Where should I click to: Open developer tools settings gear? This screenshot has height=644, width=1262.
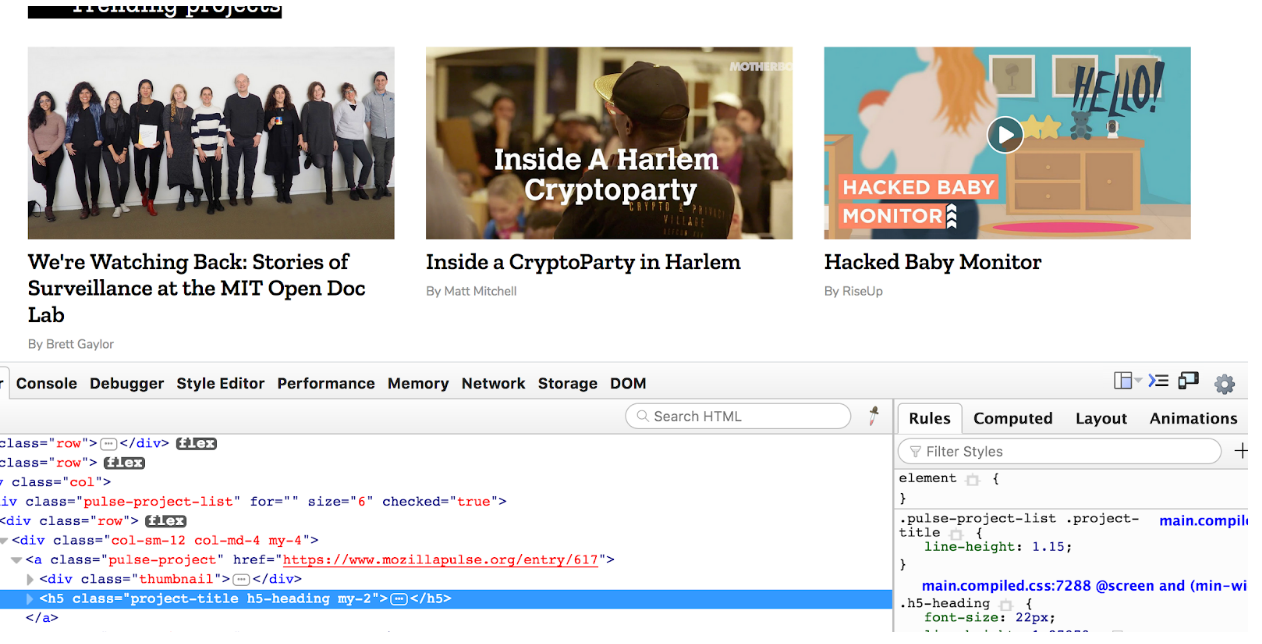pos(1225,383)
